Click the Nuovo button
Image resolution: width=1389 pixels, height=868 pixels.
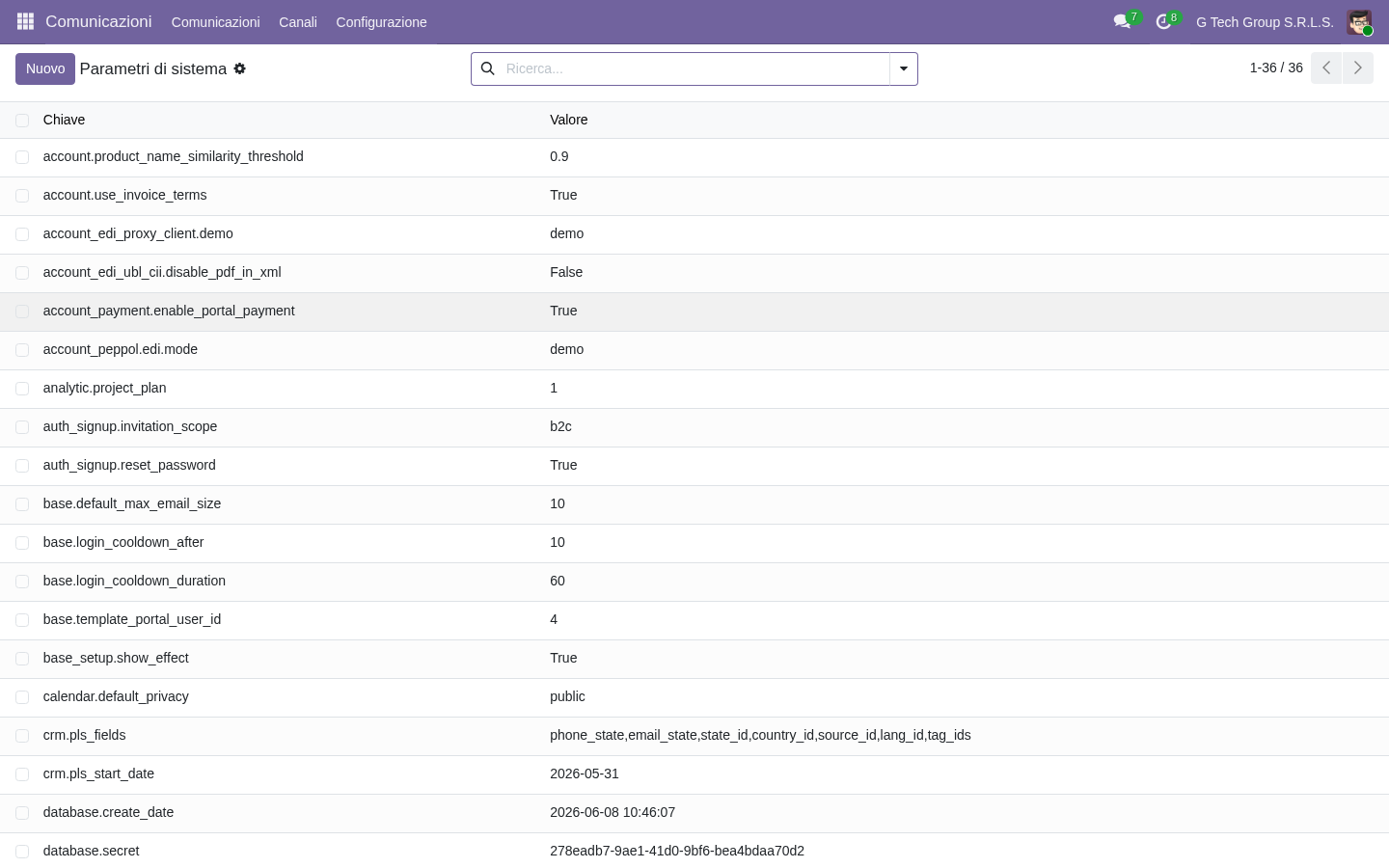pos(45,68)
